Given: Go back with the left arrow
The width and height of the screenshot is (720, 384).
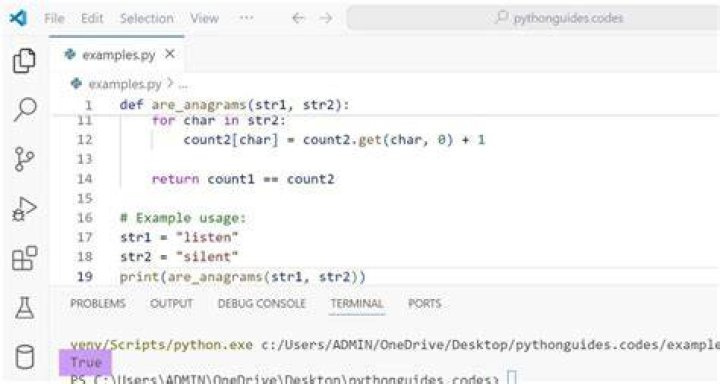Looking at the screenshot, I should [x=298, y=18].
